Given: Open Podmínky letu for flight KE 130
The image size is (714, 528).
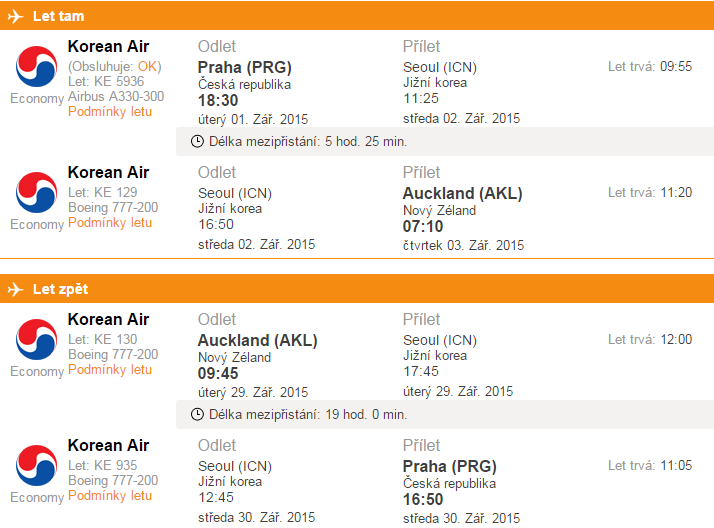Looking at the screenshot, I should pos(110,370).
